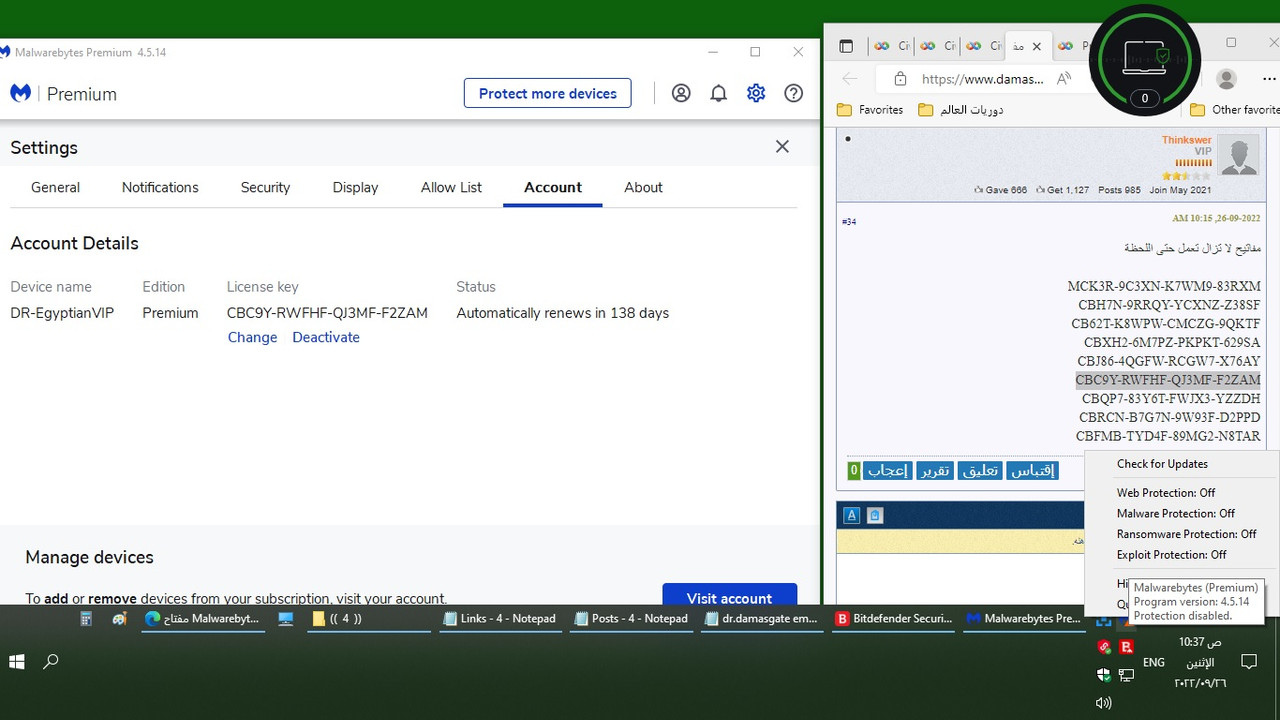Mute audio via the speaker tray icon
1280x720 pixels.
1103,702
